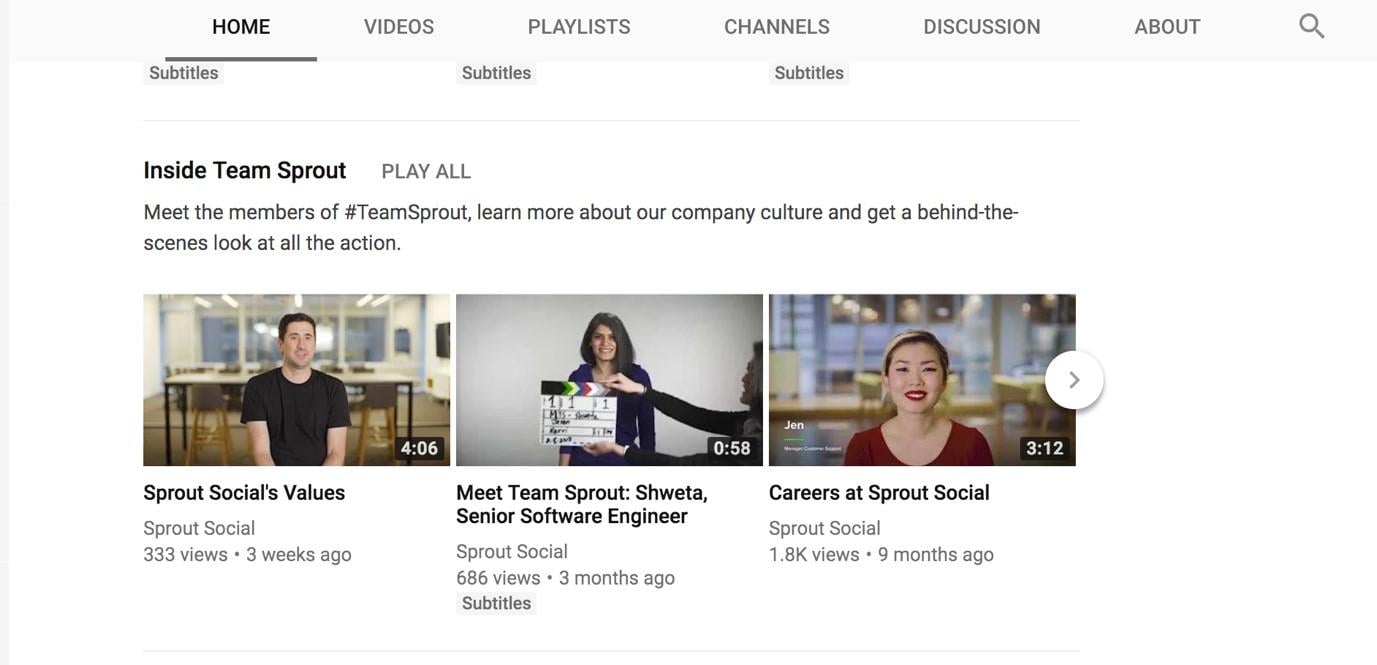This screenshot has height=665, width=1377.
Task: Click the 0:58 duration badge
Action: coord(731,448)
